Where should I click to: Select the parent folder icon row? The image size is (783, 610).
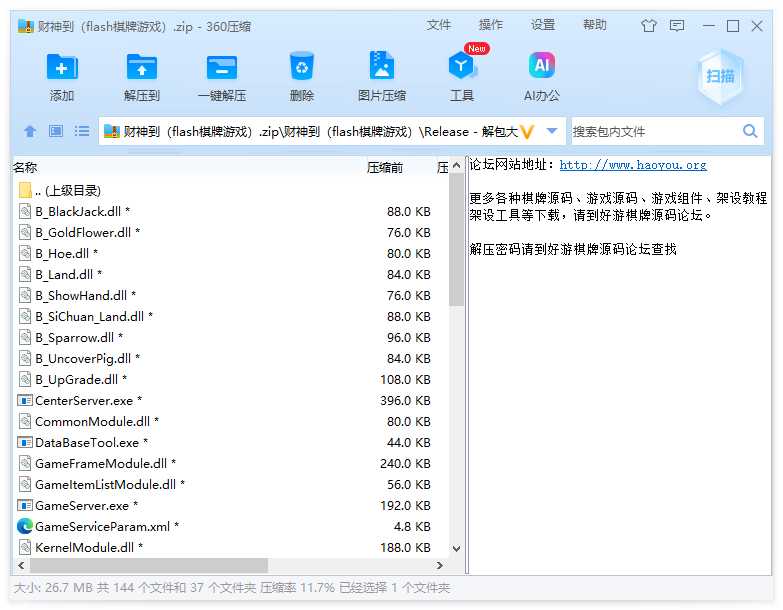click(x=25, y=190)
